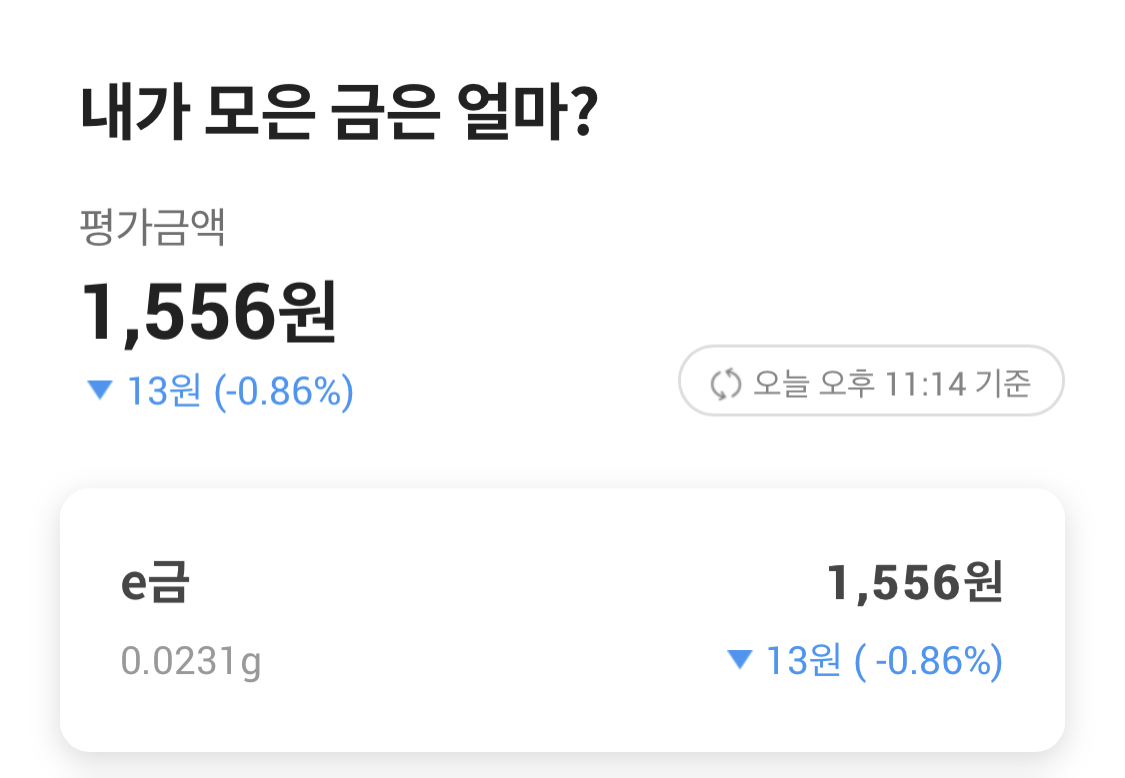Select the e금 title label
This screenshot has width=1125, height=778.
155,582
